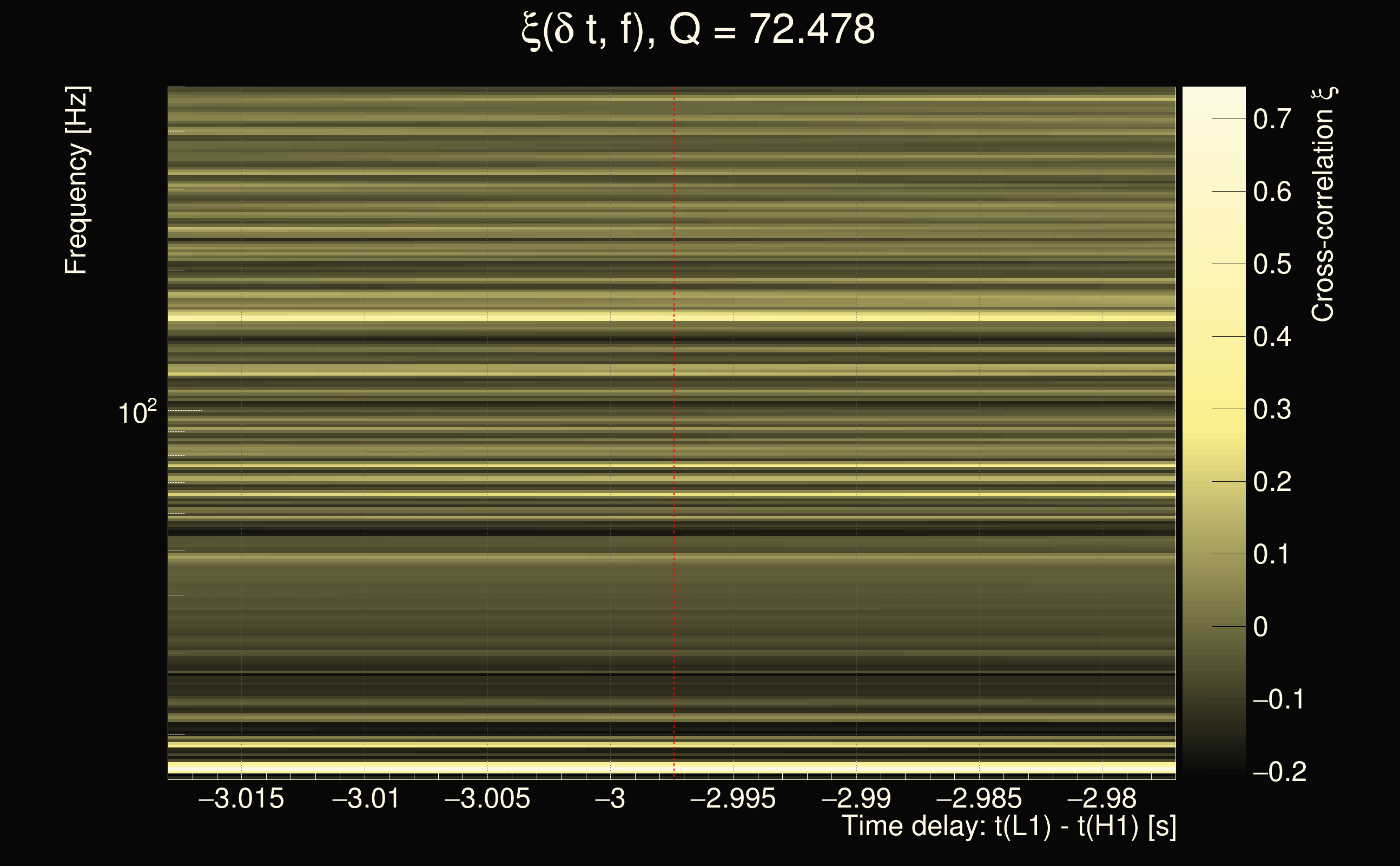This screenshot has height=866, width=1400.
Task: Click the –3.015 time delay tick label
Action: (x=241, y=799)
